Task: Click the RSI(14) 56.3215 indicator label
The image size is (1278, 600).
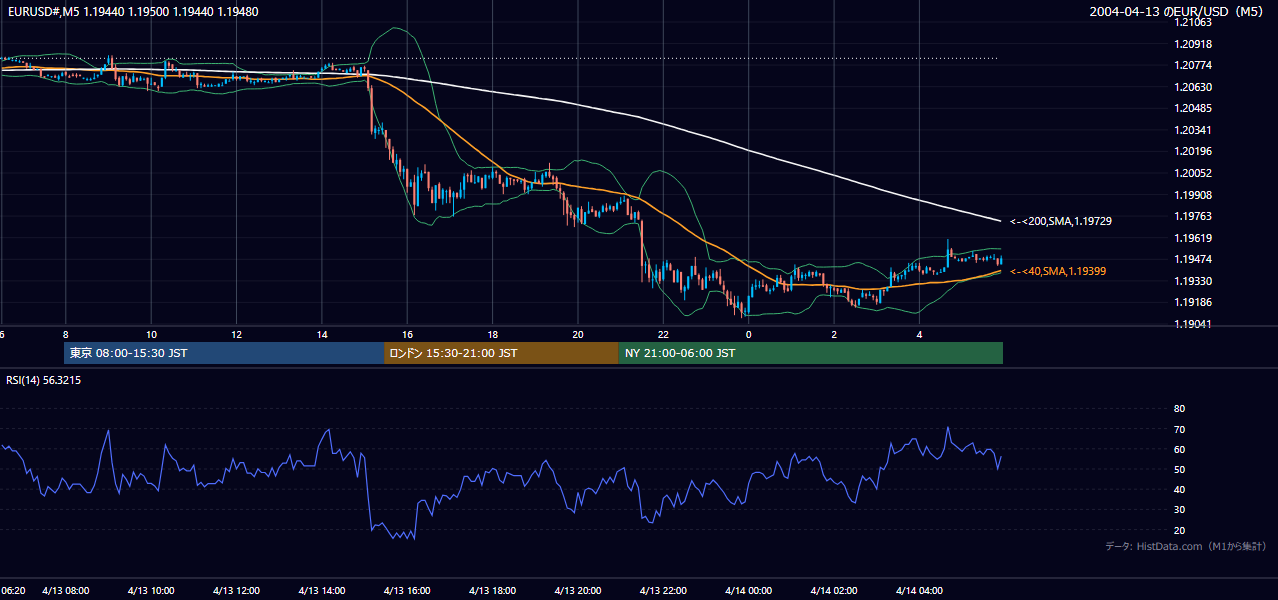Action: (43, 380)
